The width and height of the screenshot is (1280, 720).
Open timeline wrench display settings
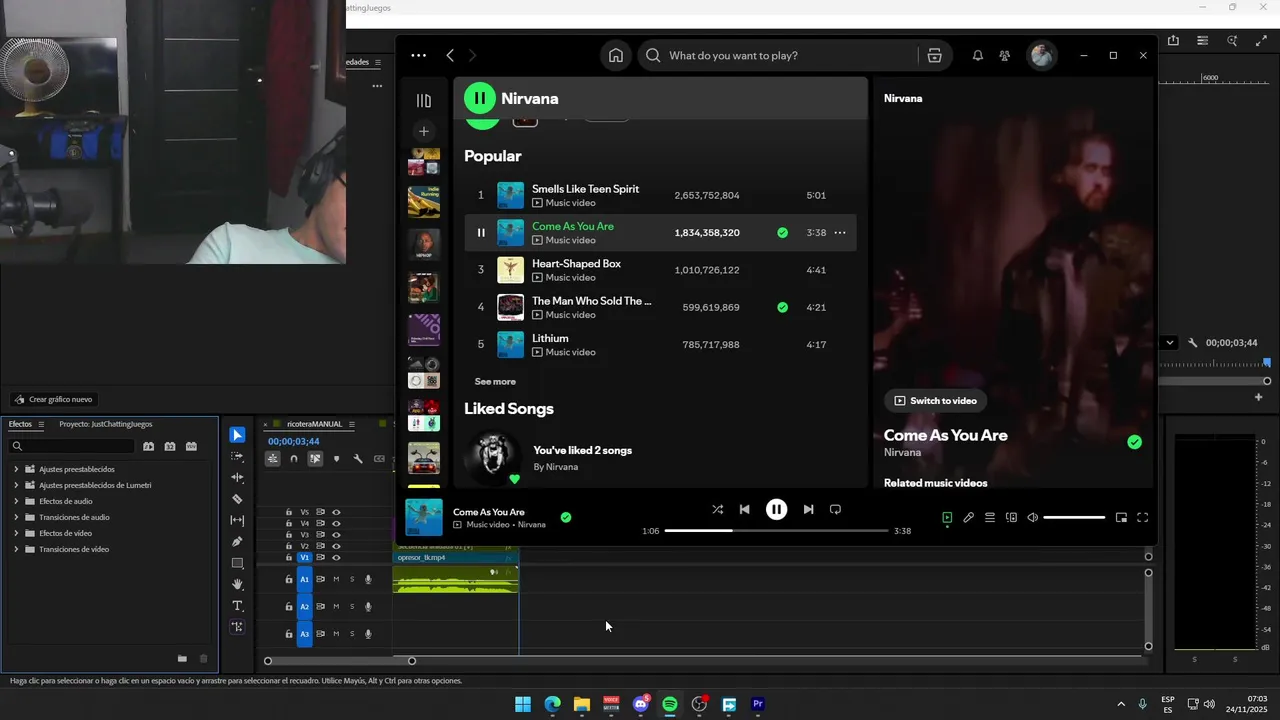pyautogui.click(x=357, y=459)
